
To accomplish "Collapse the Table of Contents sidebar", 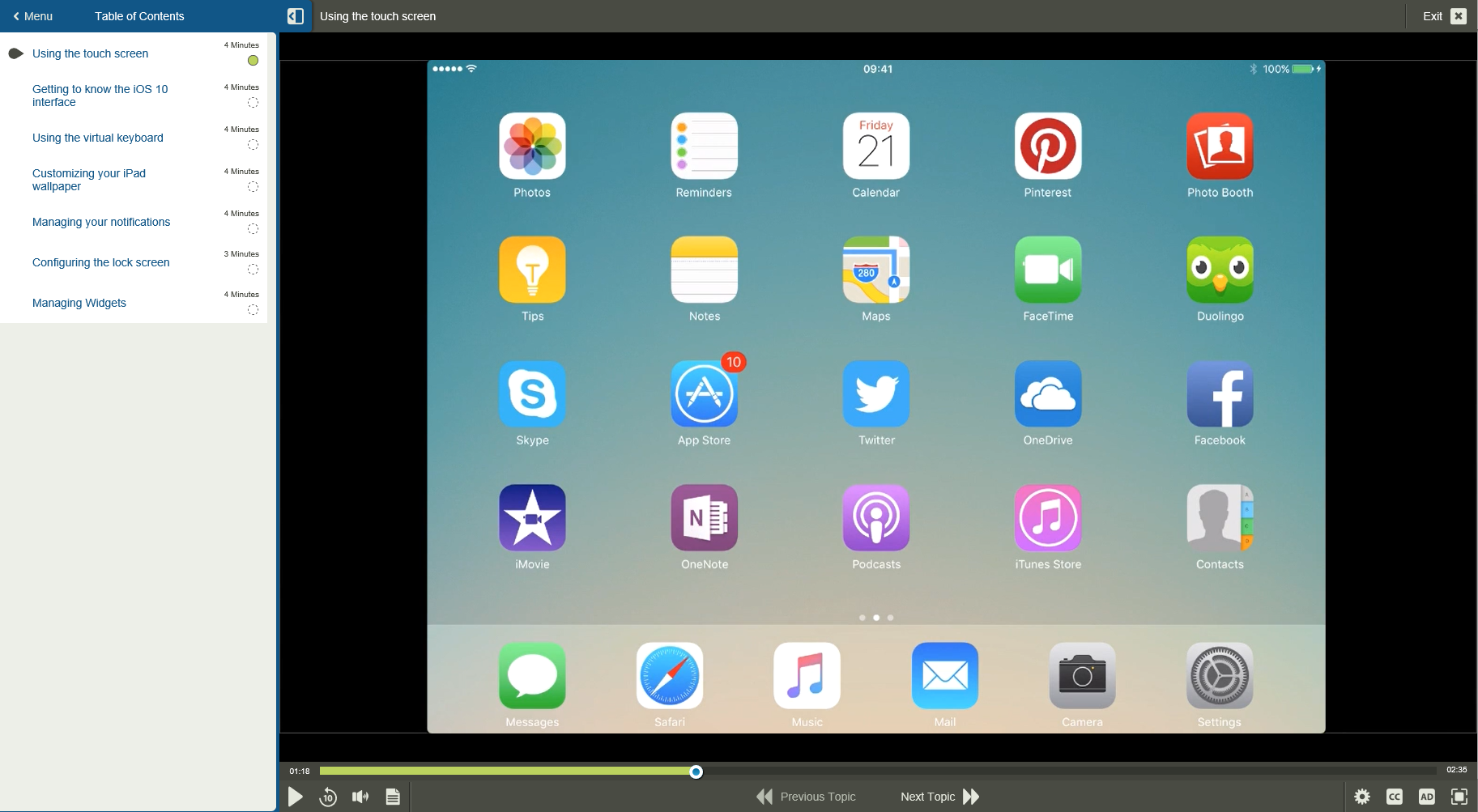I will [x=296, y=15].
